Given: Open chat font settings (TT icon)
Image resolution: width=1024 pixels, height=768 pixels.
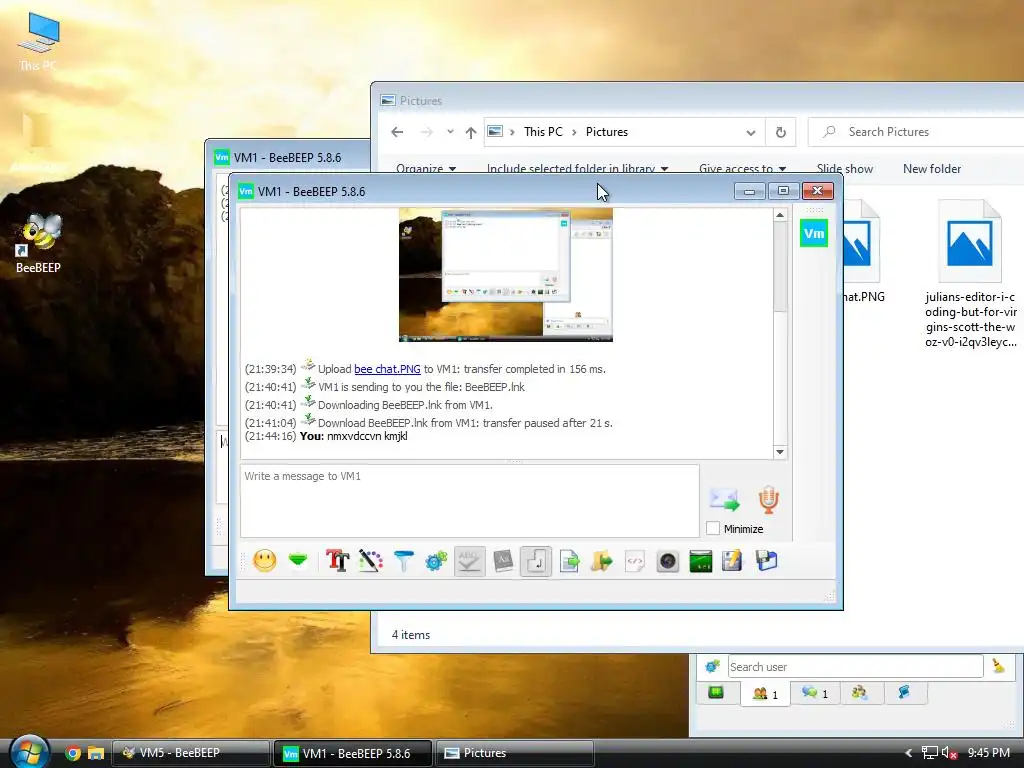Looking at the screenshot, I should 338,561.
